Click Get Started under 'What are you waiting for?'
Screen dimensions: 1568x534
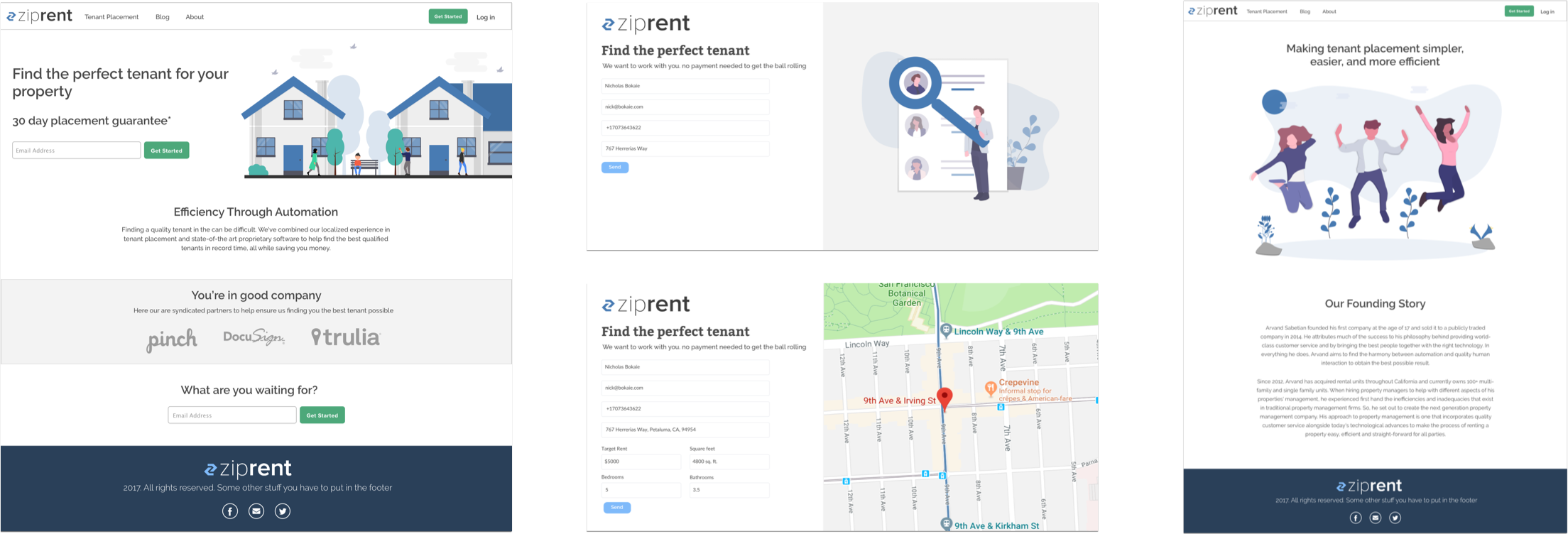[x=322, y=415]
